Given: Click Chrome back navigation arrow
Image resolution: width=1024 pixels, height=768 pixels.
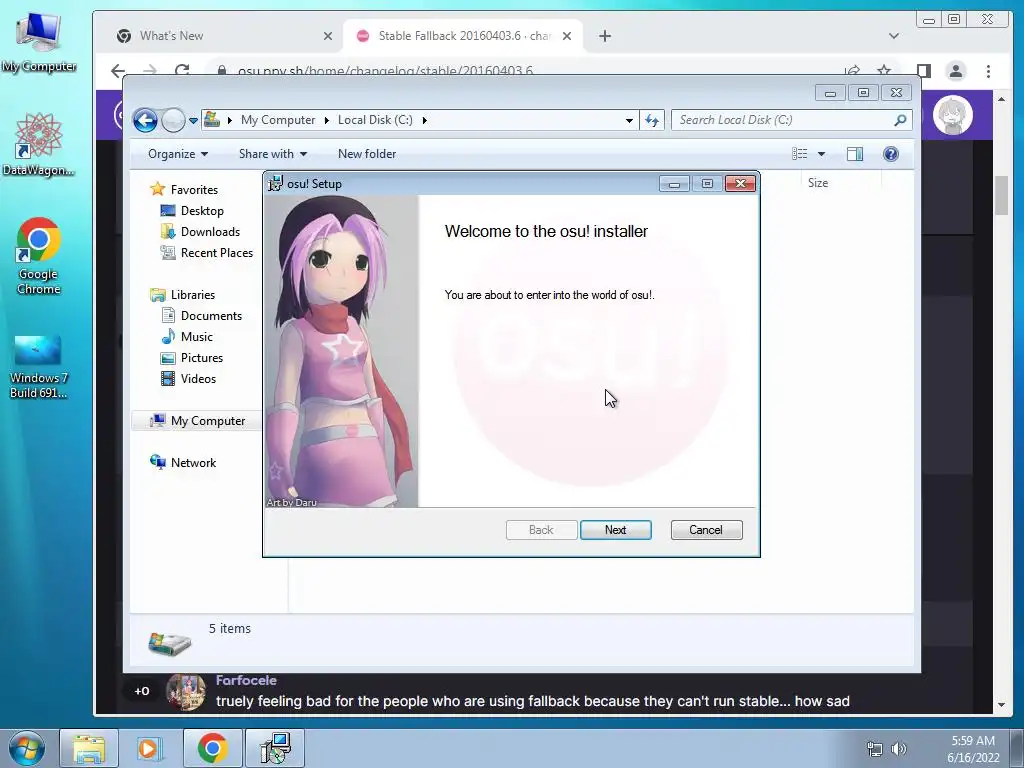Looking at the screenshot, I should pos(118,71).
